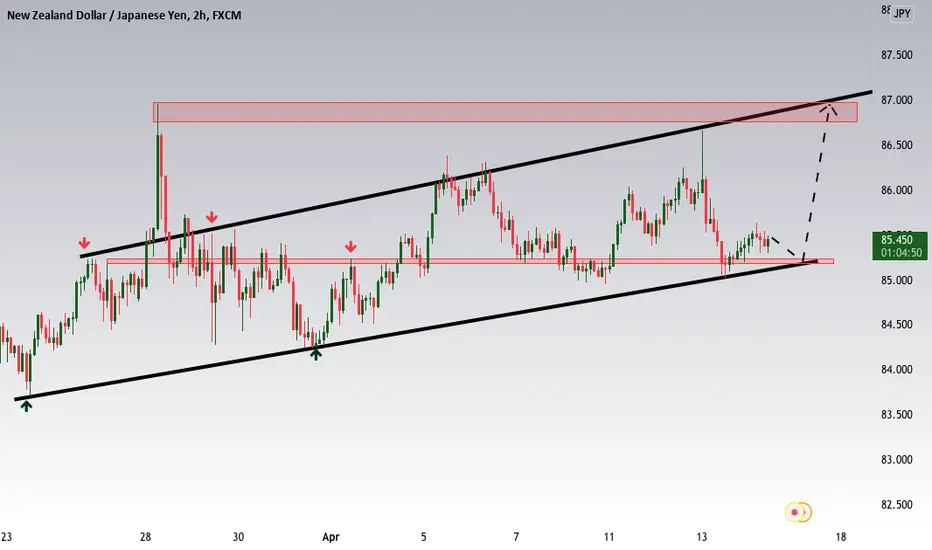Select the thin red support zone rectangle near 85.200

tap(470, 260)
